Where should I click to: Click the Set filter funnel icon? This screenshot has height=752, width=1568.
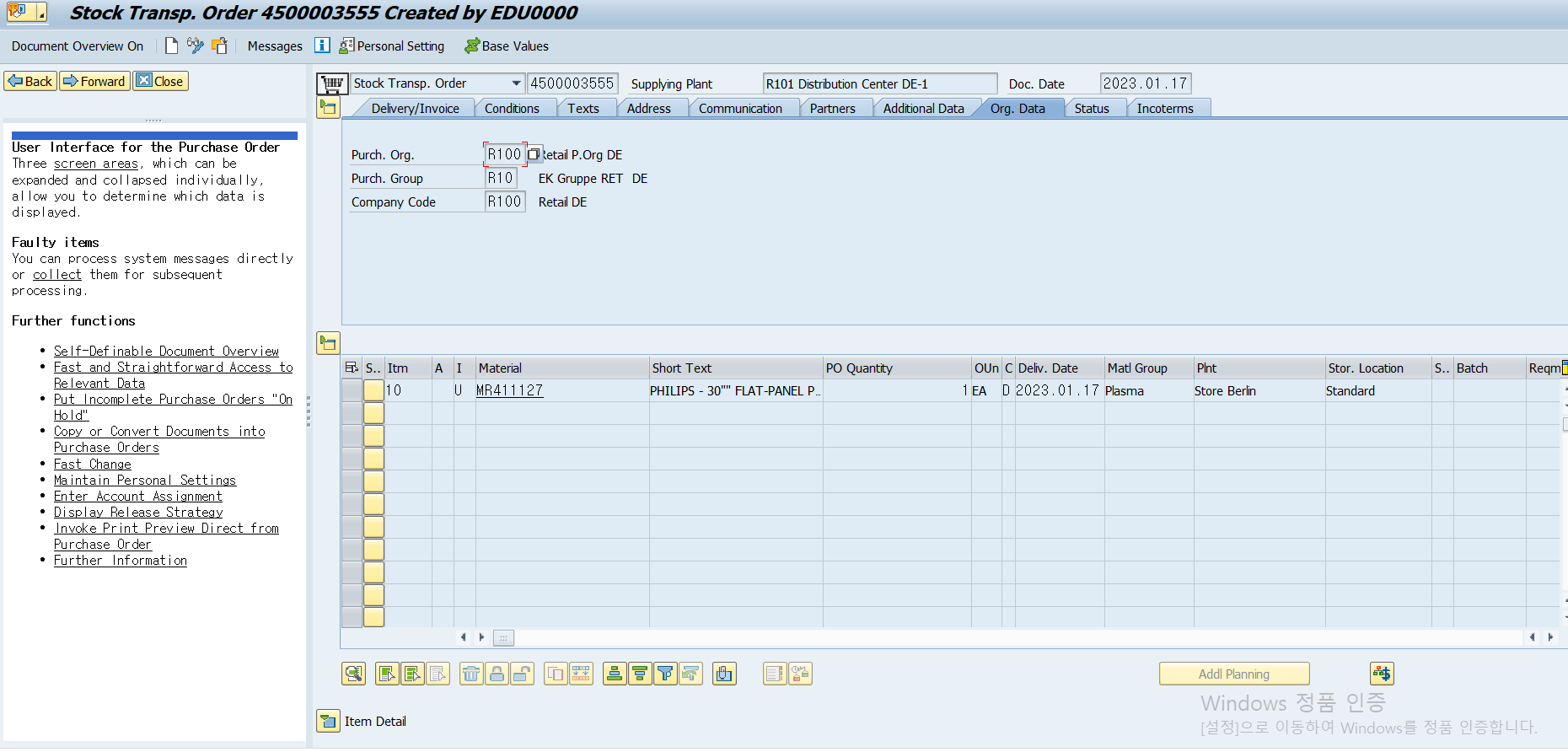tap(665, 674)
